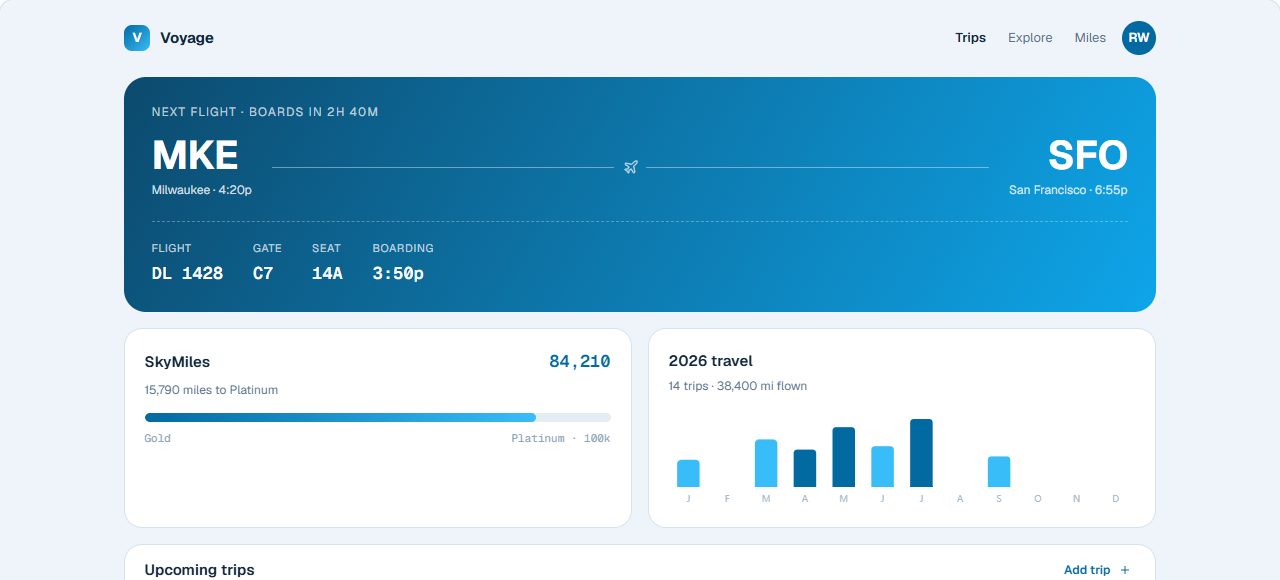Click the Voyage brand name
1280x580 pixels.
tap(187, 38)
